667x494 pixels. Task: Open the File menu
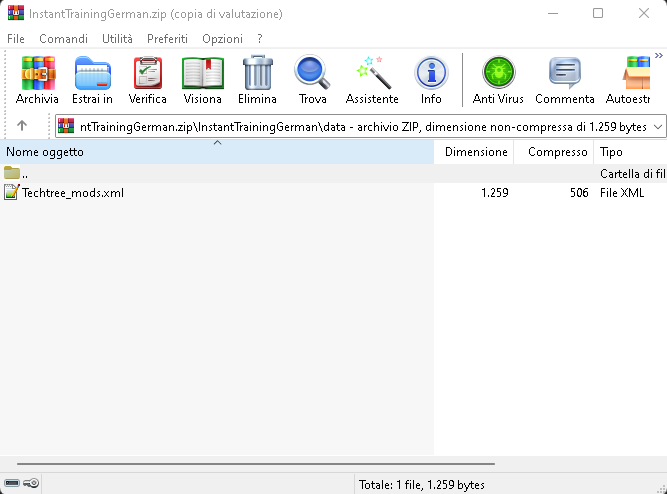click(x=16, y=39)
